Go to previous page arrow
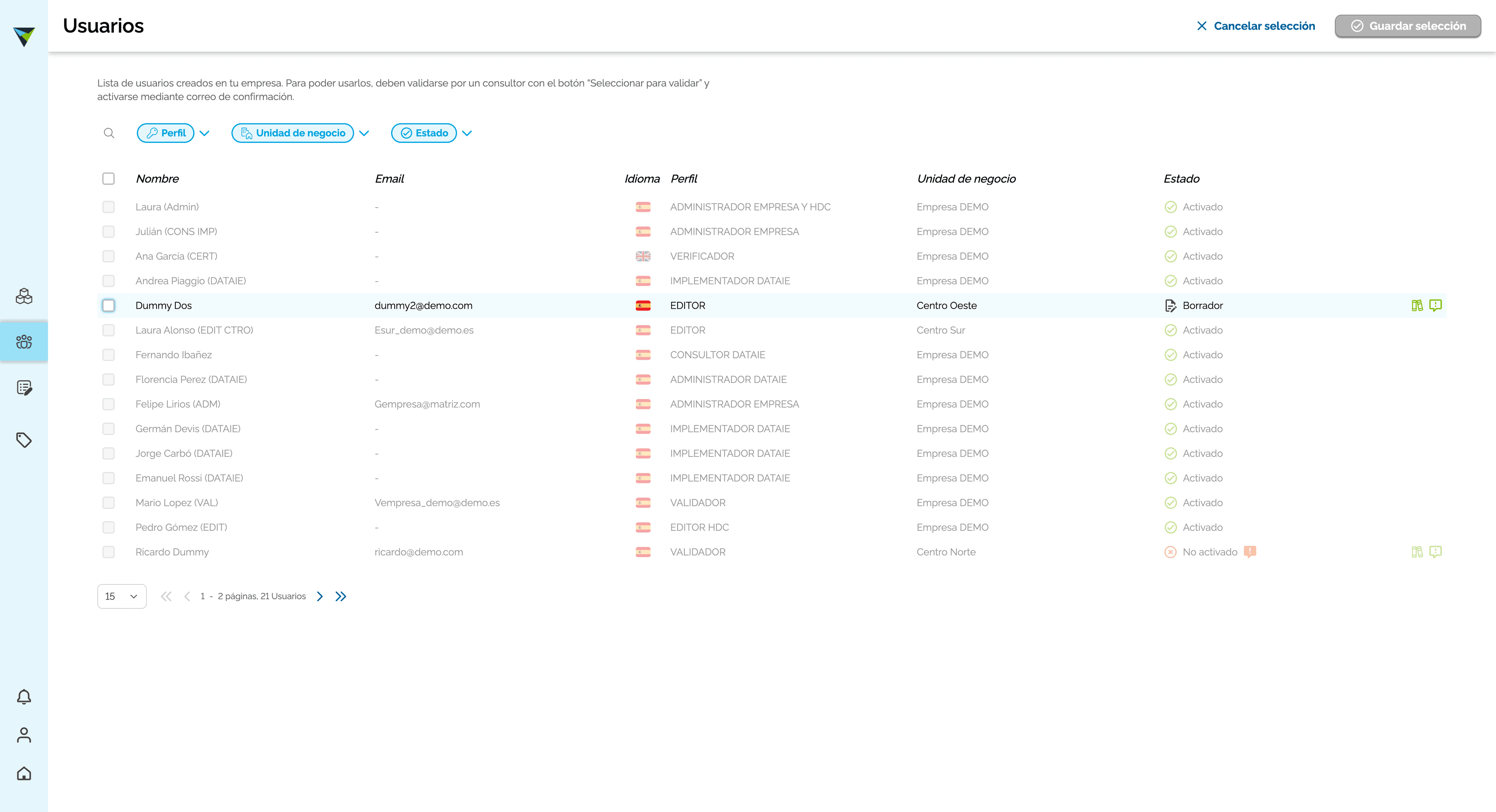This screenshot has width=1496, height=812. coord(187,596)
